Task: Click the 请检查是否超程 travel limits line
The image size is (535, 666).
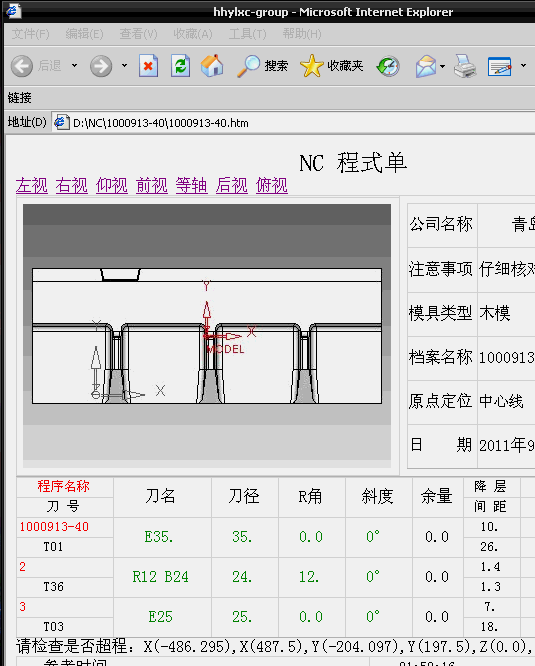Action: [275, 646]
